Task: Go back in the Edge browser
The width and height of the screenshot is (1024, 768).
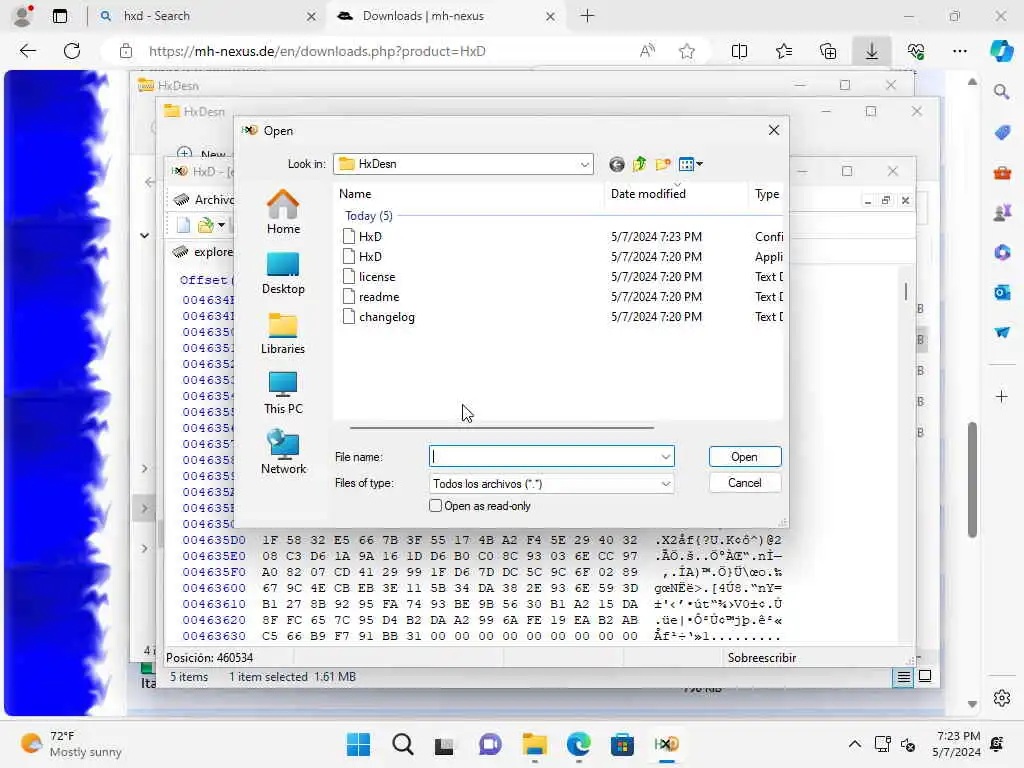Action: [27, 51]
